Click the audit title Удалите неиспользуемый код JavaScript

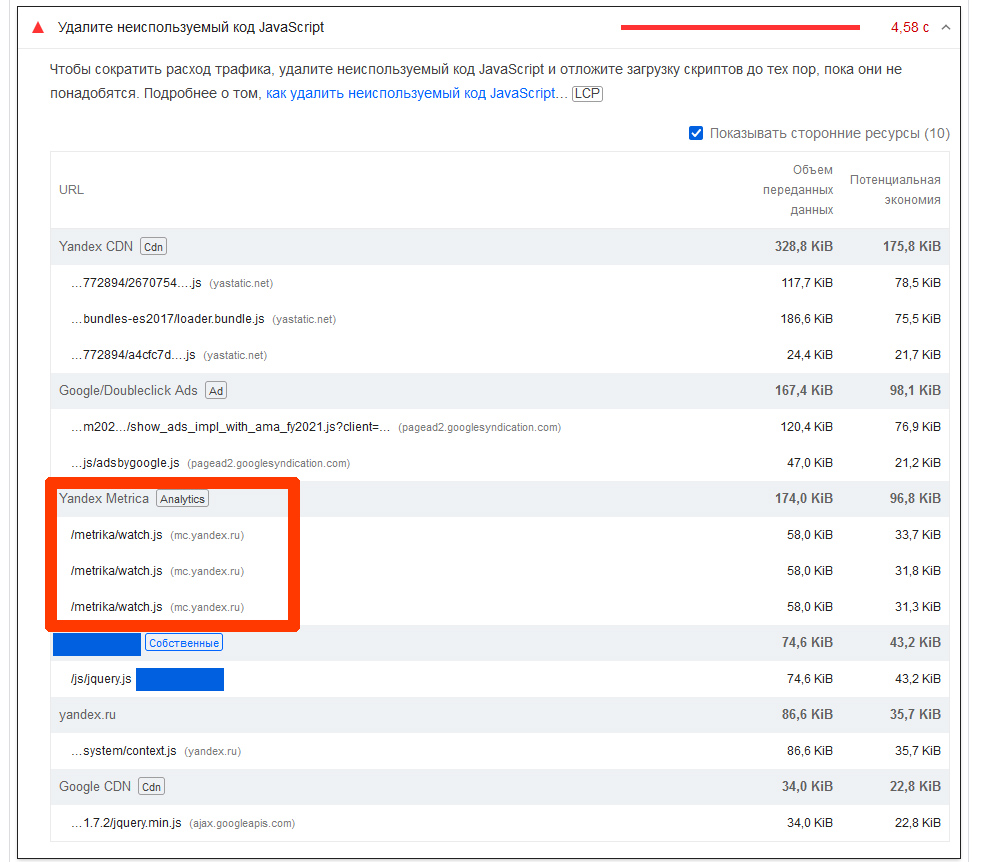click(x=190, y=27)
